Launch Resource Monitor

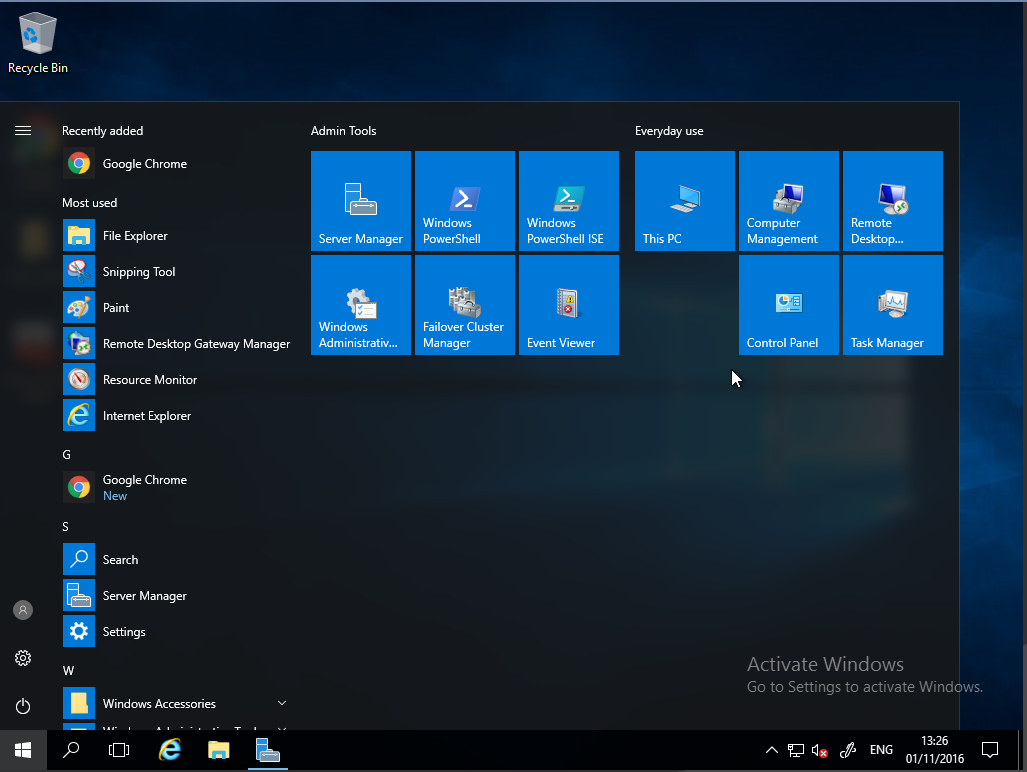pos(177,380)
